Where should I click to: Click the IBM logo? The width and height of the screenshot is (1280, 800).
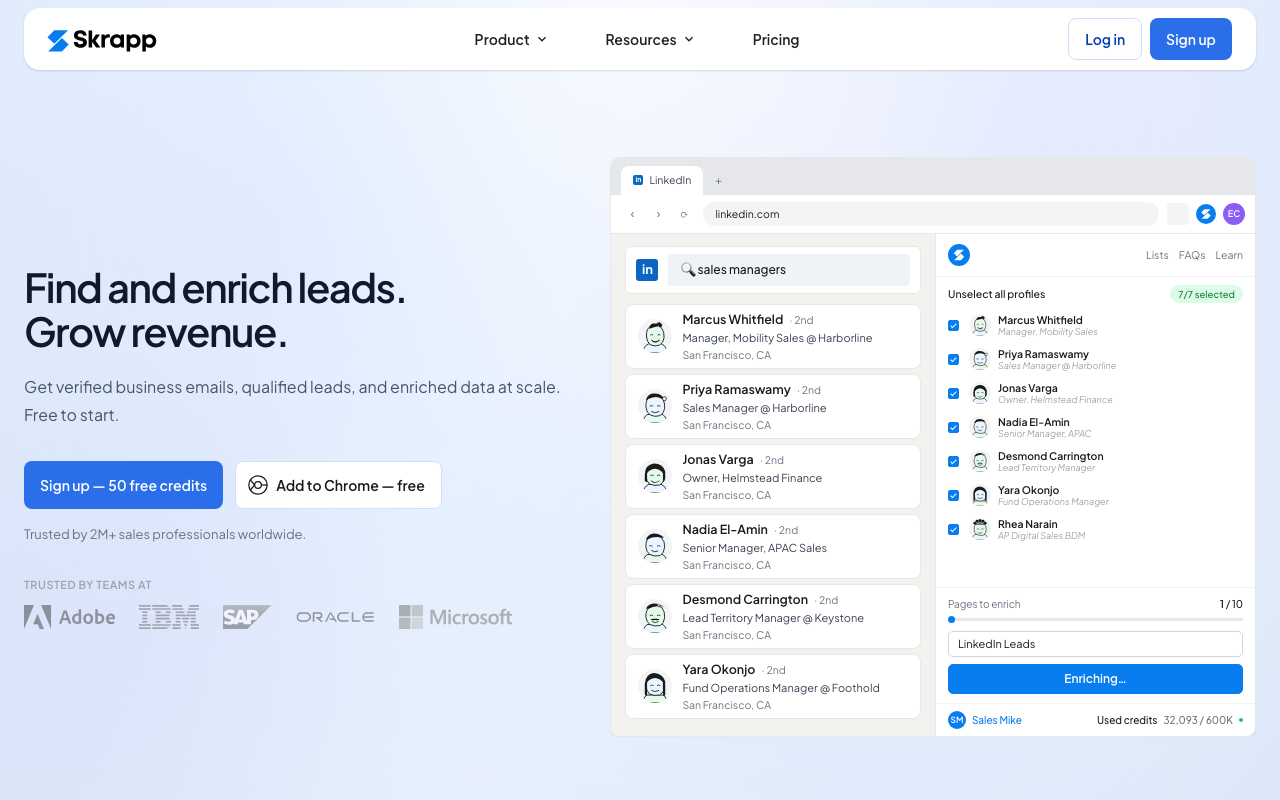(169, 617)
